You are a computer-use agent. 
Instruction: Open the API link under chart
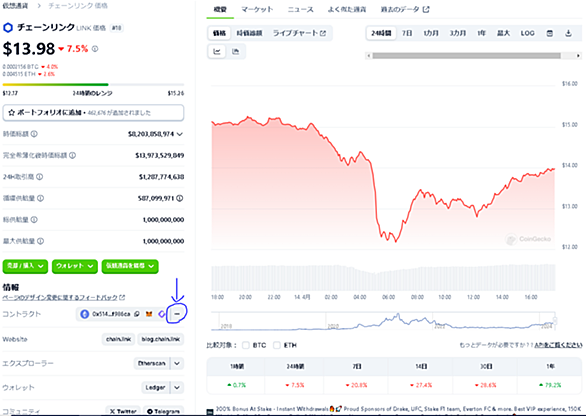point(558,345)
